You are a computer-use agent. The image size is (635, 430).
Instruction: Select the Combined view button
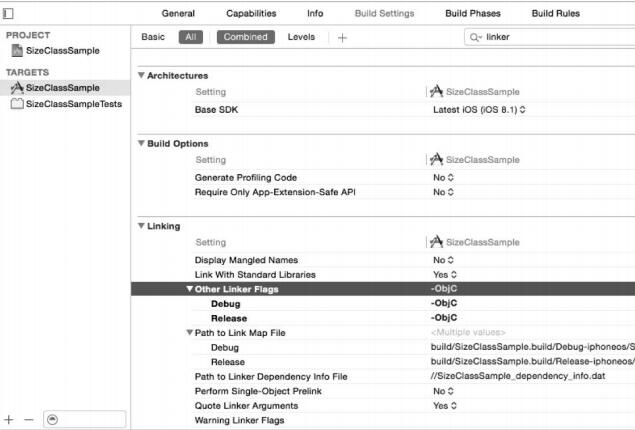[245, 37]
